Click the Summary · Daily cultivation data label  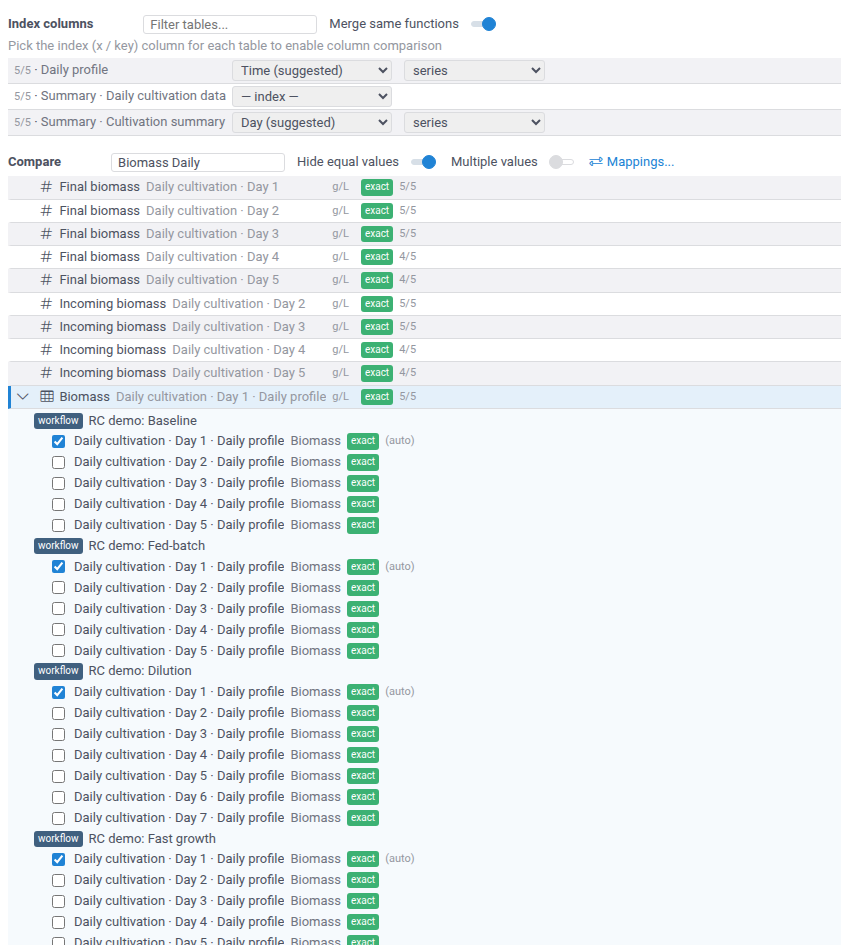pos(120,96)
